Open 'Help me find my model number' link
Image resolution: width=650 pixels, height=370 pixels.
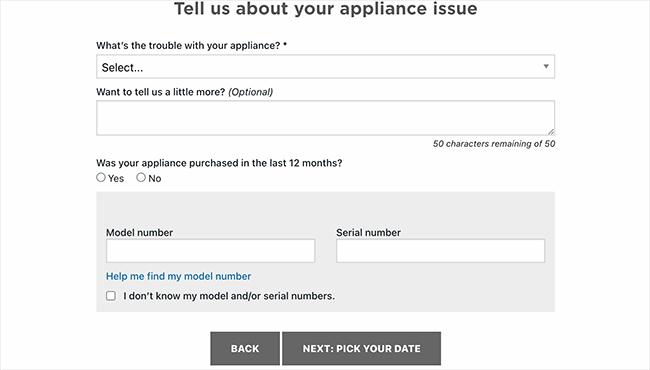point(179,276)
